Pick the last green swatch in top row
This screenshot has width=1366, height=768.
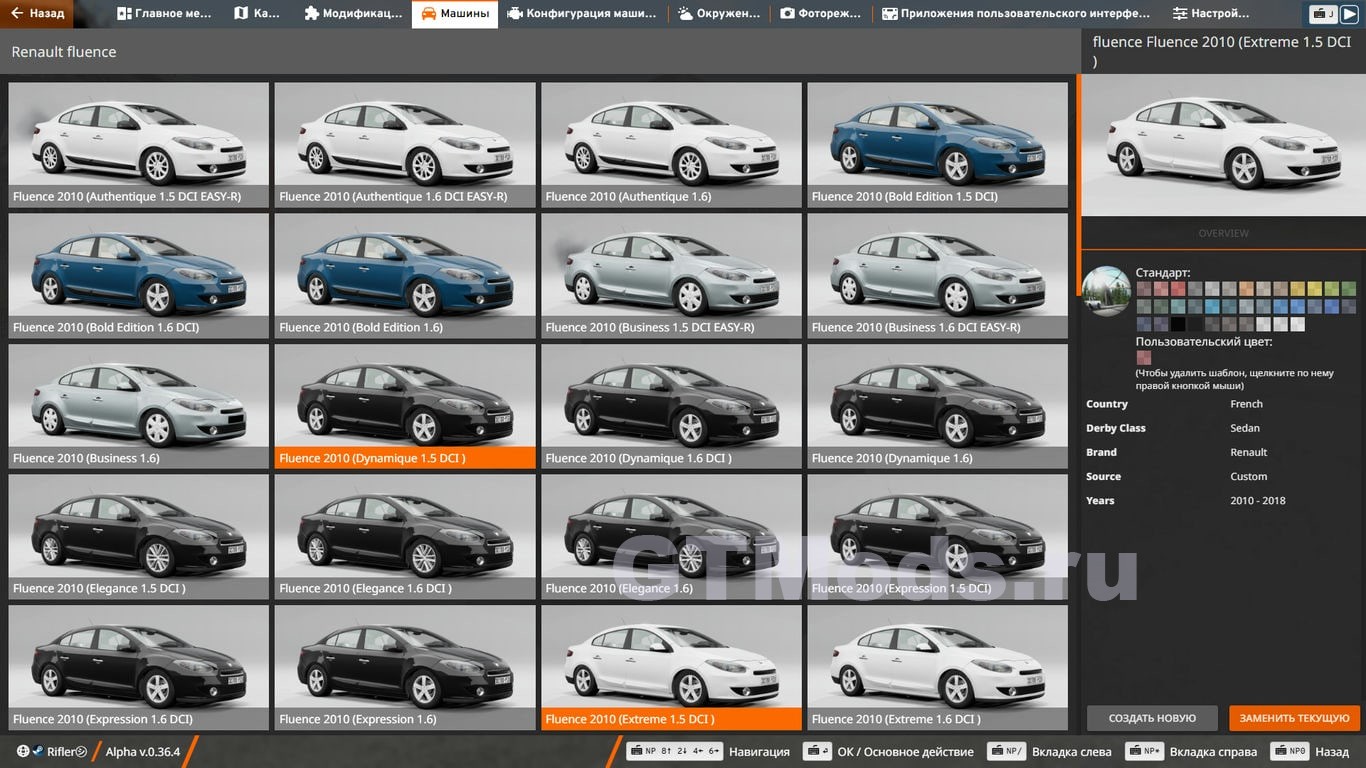[1349, 289]
